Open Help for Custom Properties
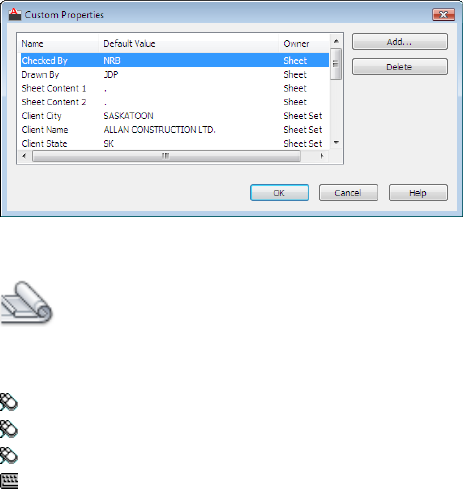This screenshot has height=489, width=463. pos(418,193)
